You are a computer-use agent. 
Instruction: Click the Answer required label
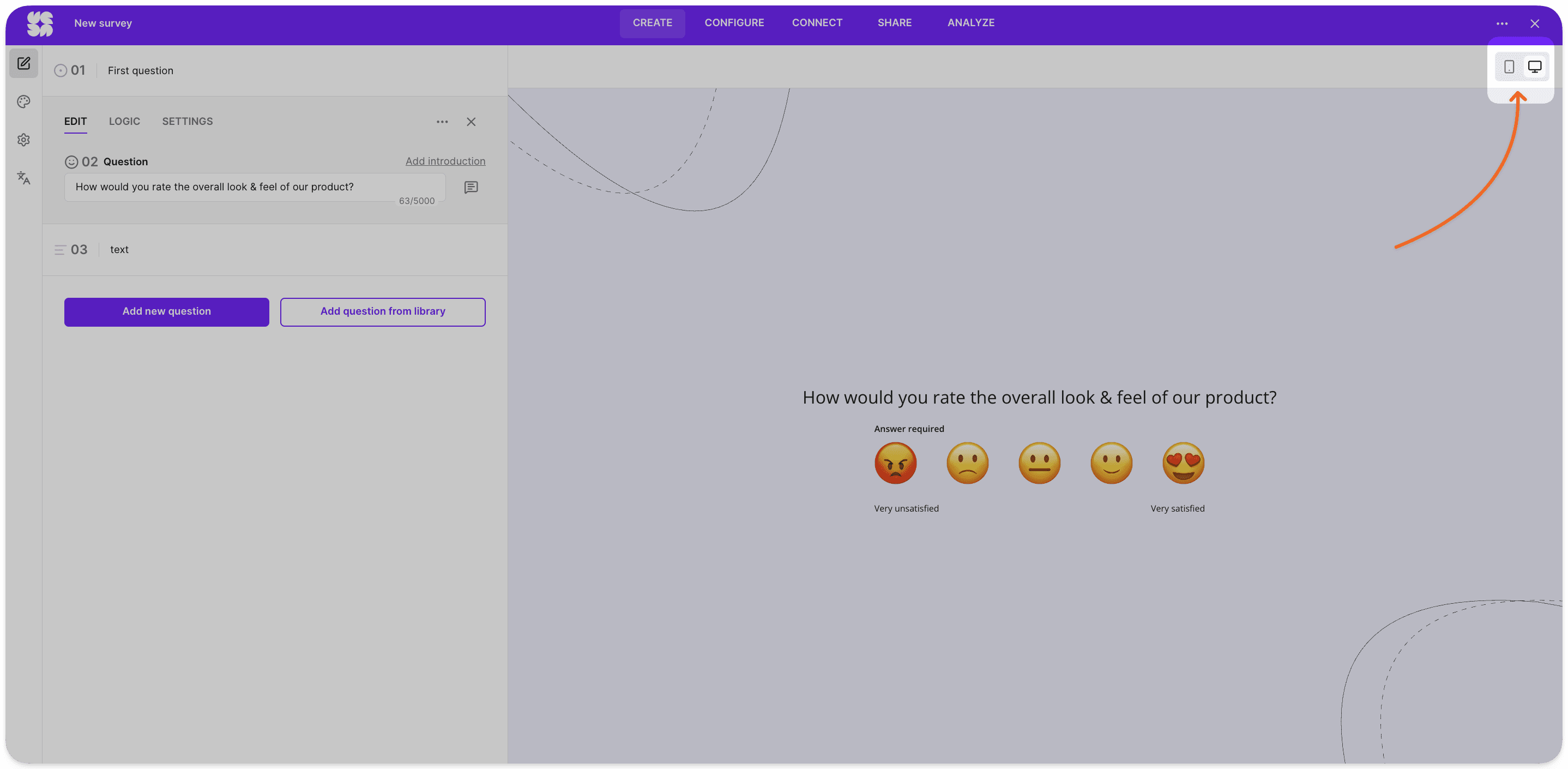click(x=909, y=429)
